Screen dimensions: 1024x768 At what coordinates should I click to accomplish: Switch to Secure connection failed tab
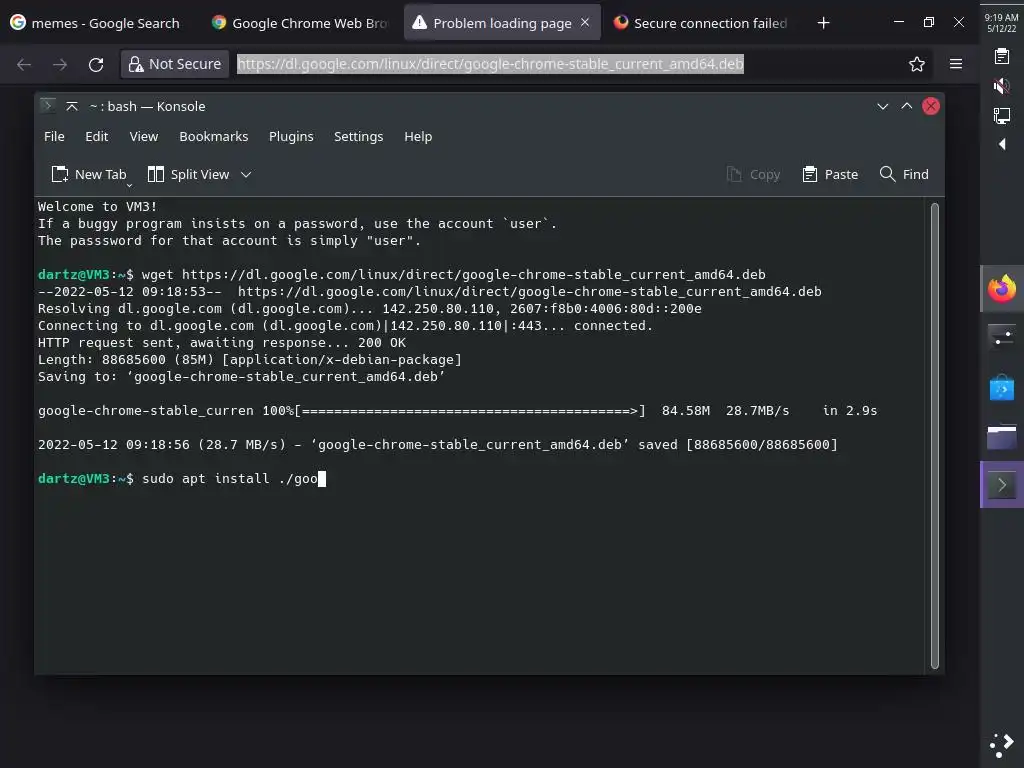pyautogui.click(x=701, y=23)
